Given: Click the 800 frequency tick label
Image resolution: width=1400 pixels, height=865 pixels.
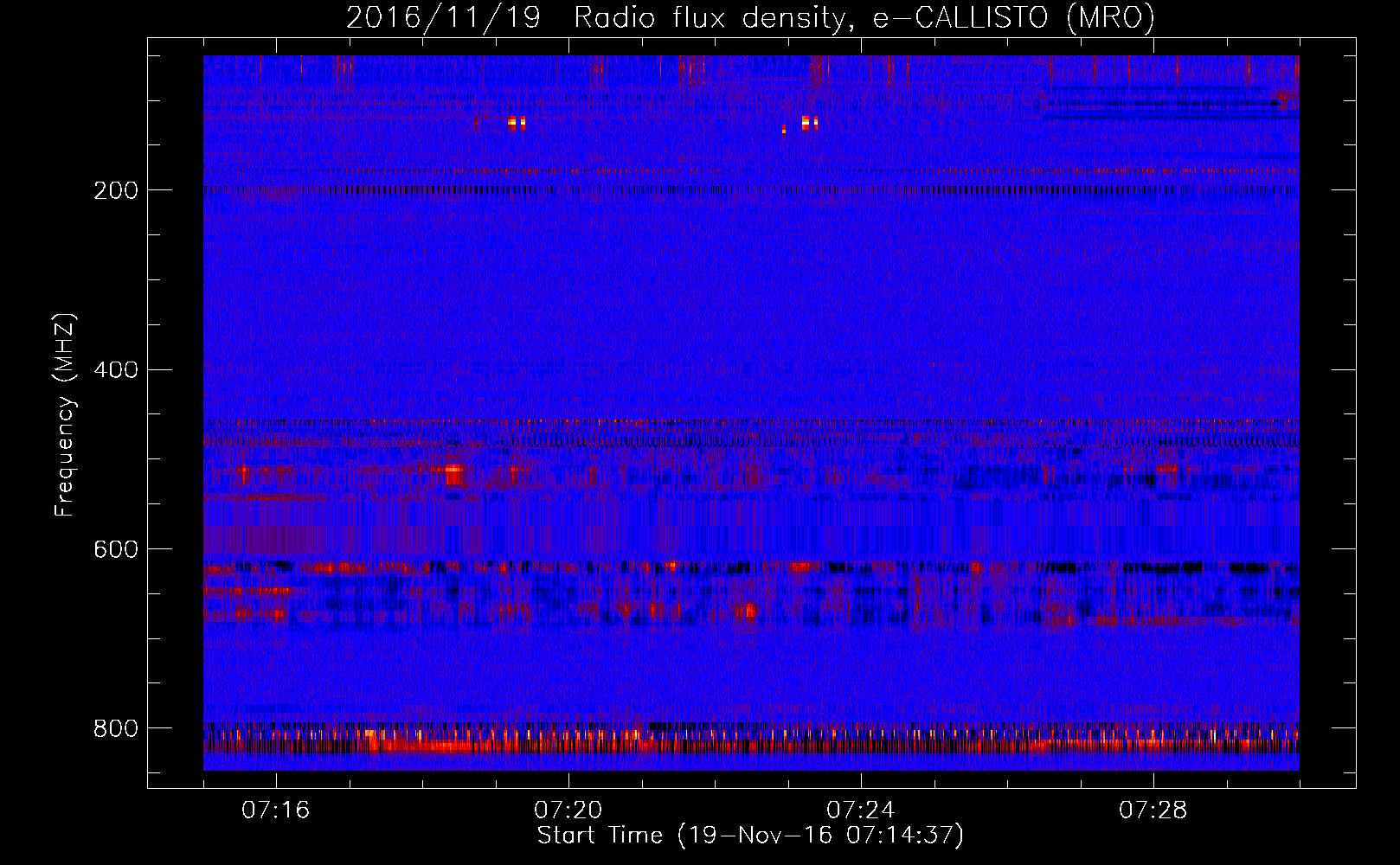Looking at the screenshot, I should pos(116,728).
